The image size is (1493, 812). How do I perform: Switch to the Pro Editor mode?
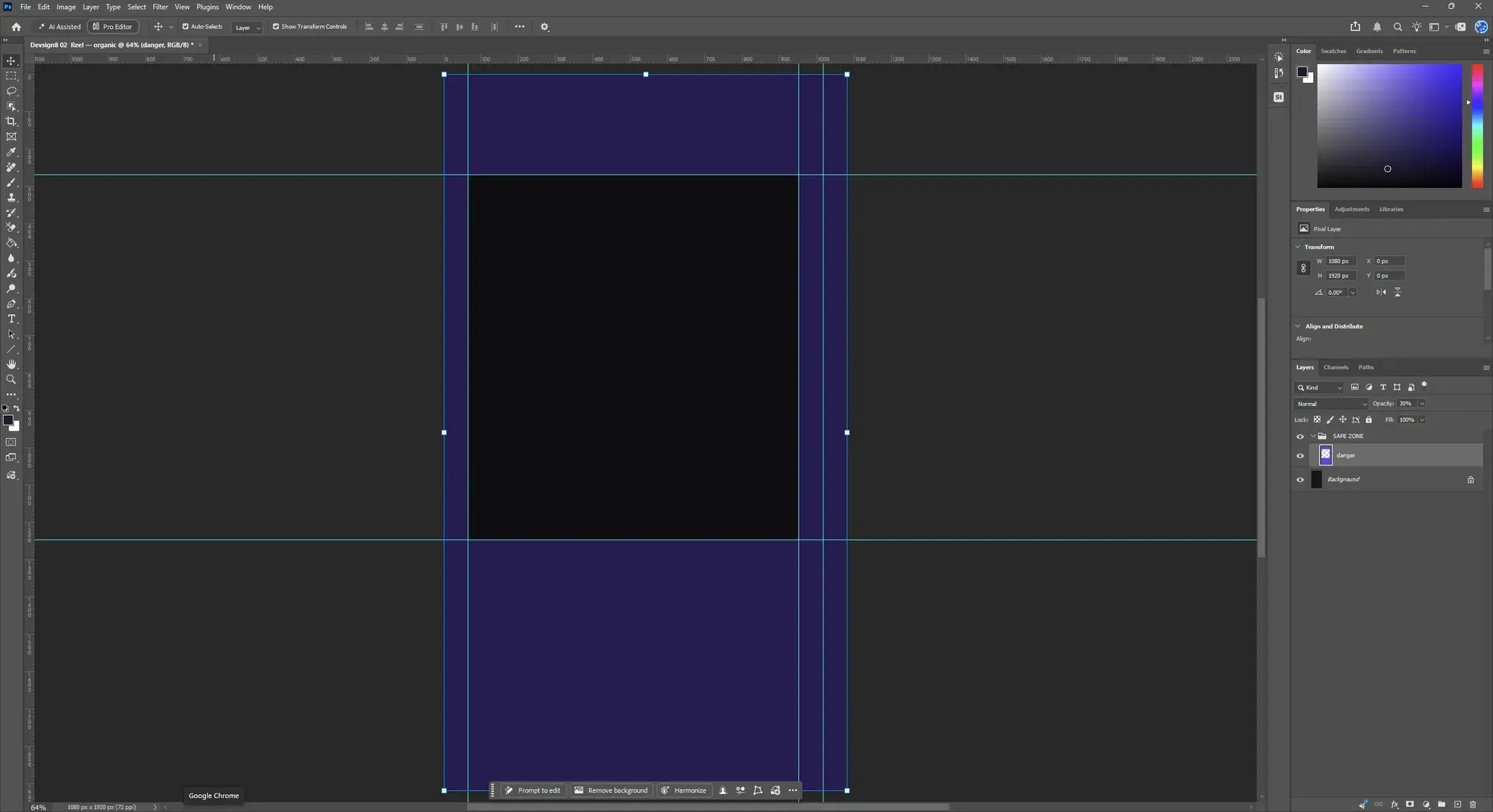113,27
